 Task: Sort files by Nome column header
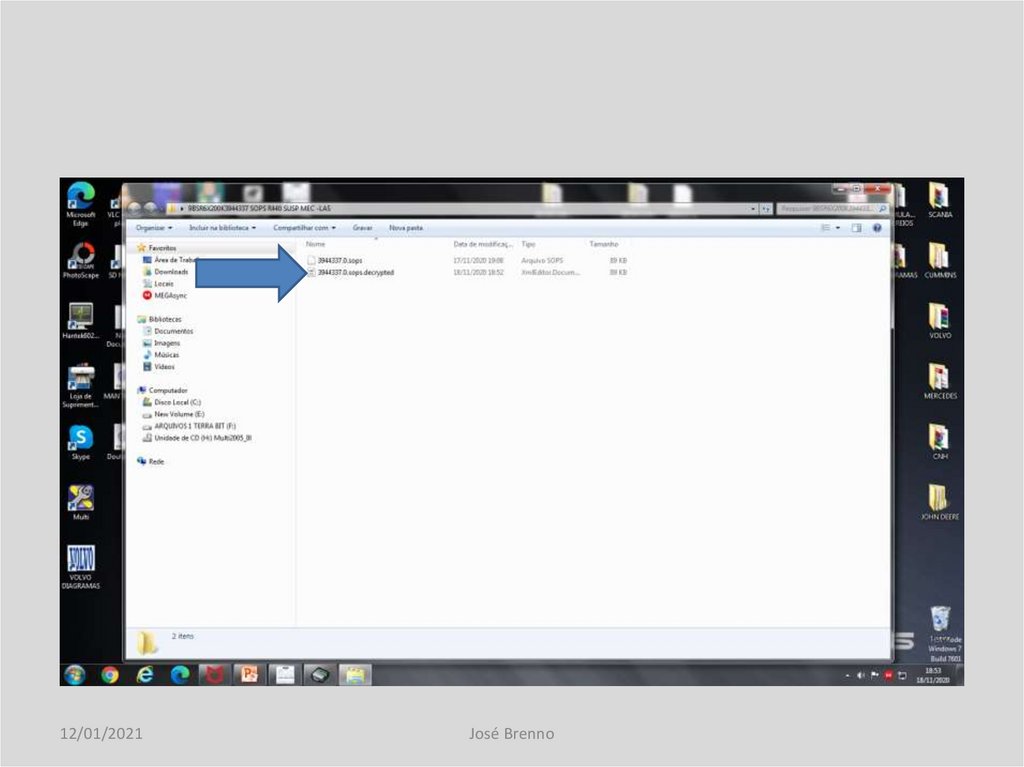(315, 244)
